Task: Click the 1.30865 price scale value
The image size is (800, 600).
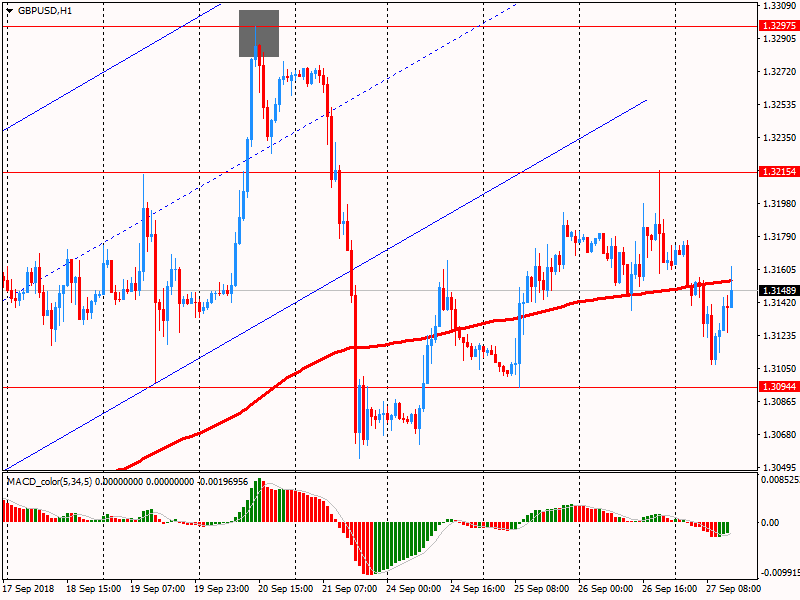Action: (780, 402)
